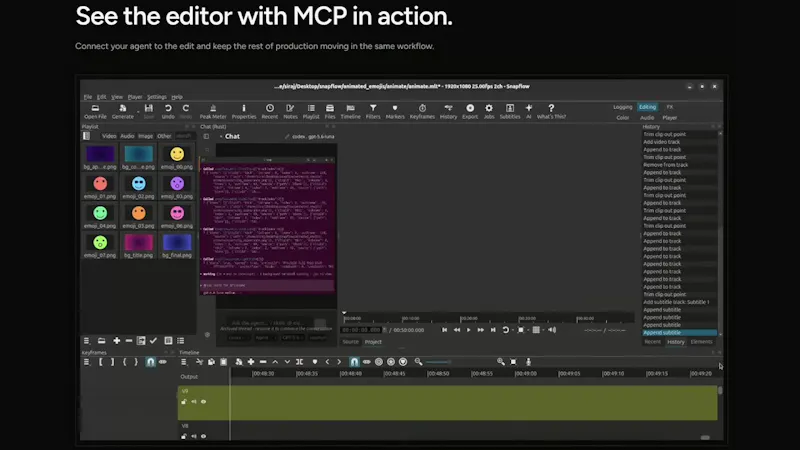
Task: Hide track V8 with eye icon
Action: [x=204, y=436]
